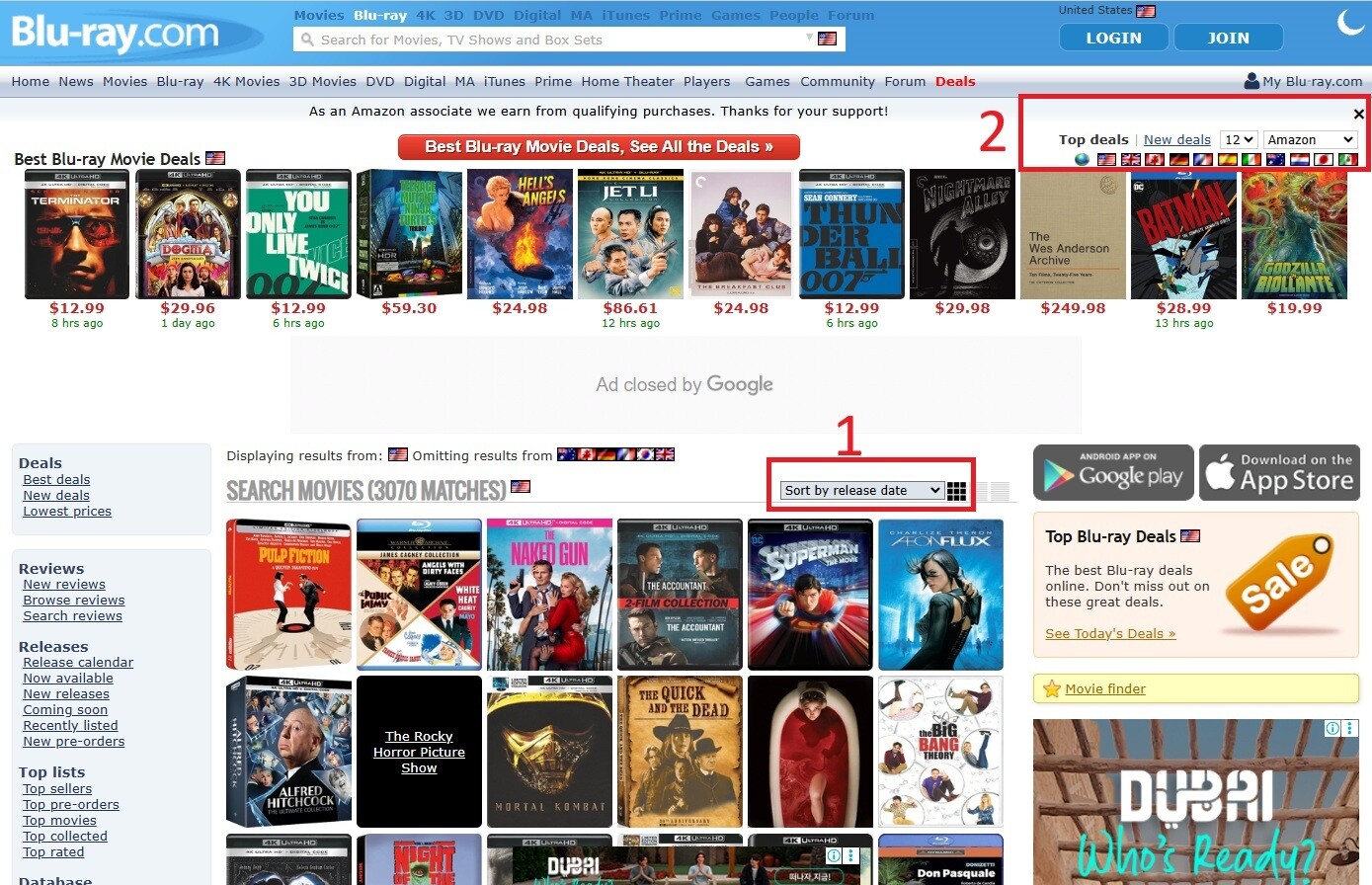Expand the search box options arrow
1372x885 pixels.
tap(809, 38)
